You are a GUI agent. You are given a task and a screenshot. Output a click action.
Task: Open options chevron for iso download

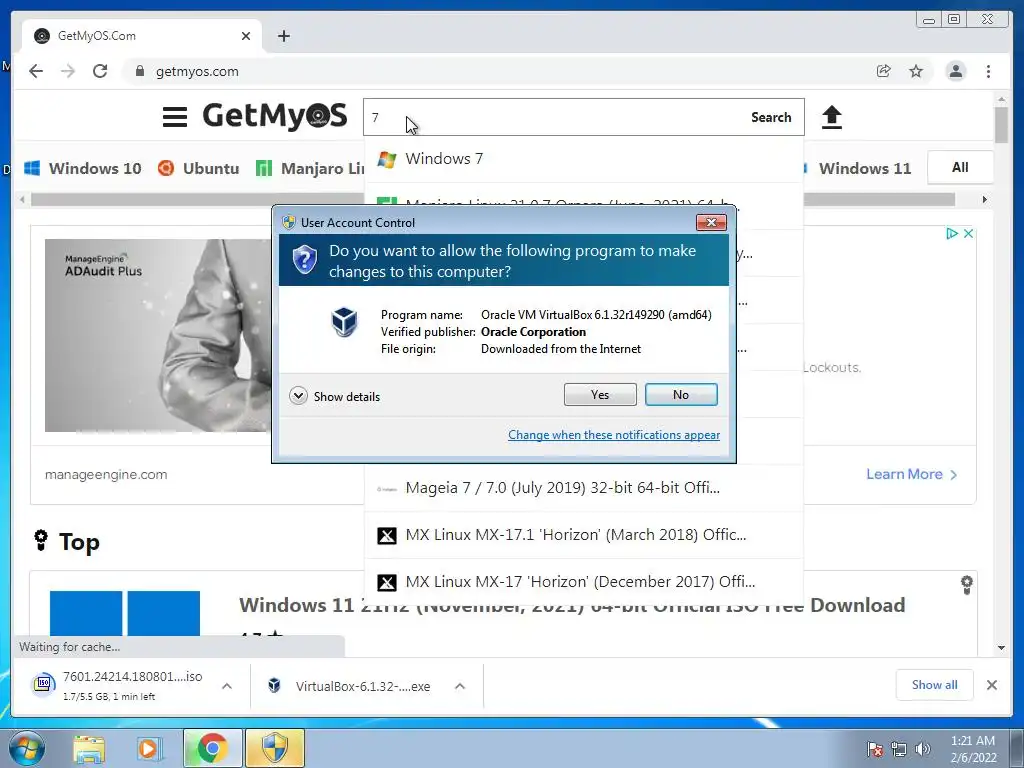point(227,686)
